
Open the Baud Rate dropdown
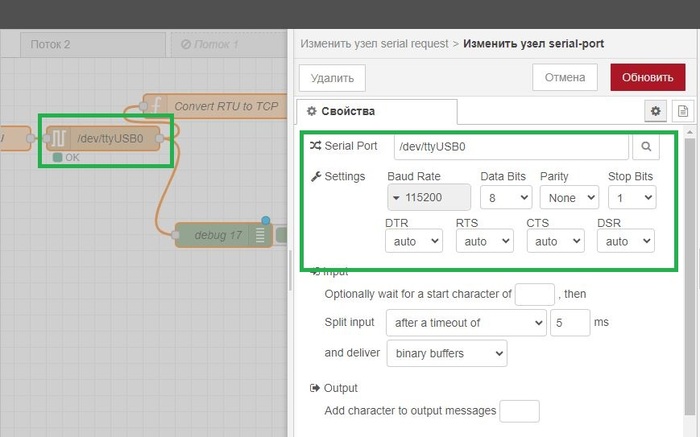click(x=429, y=198)
